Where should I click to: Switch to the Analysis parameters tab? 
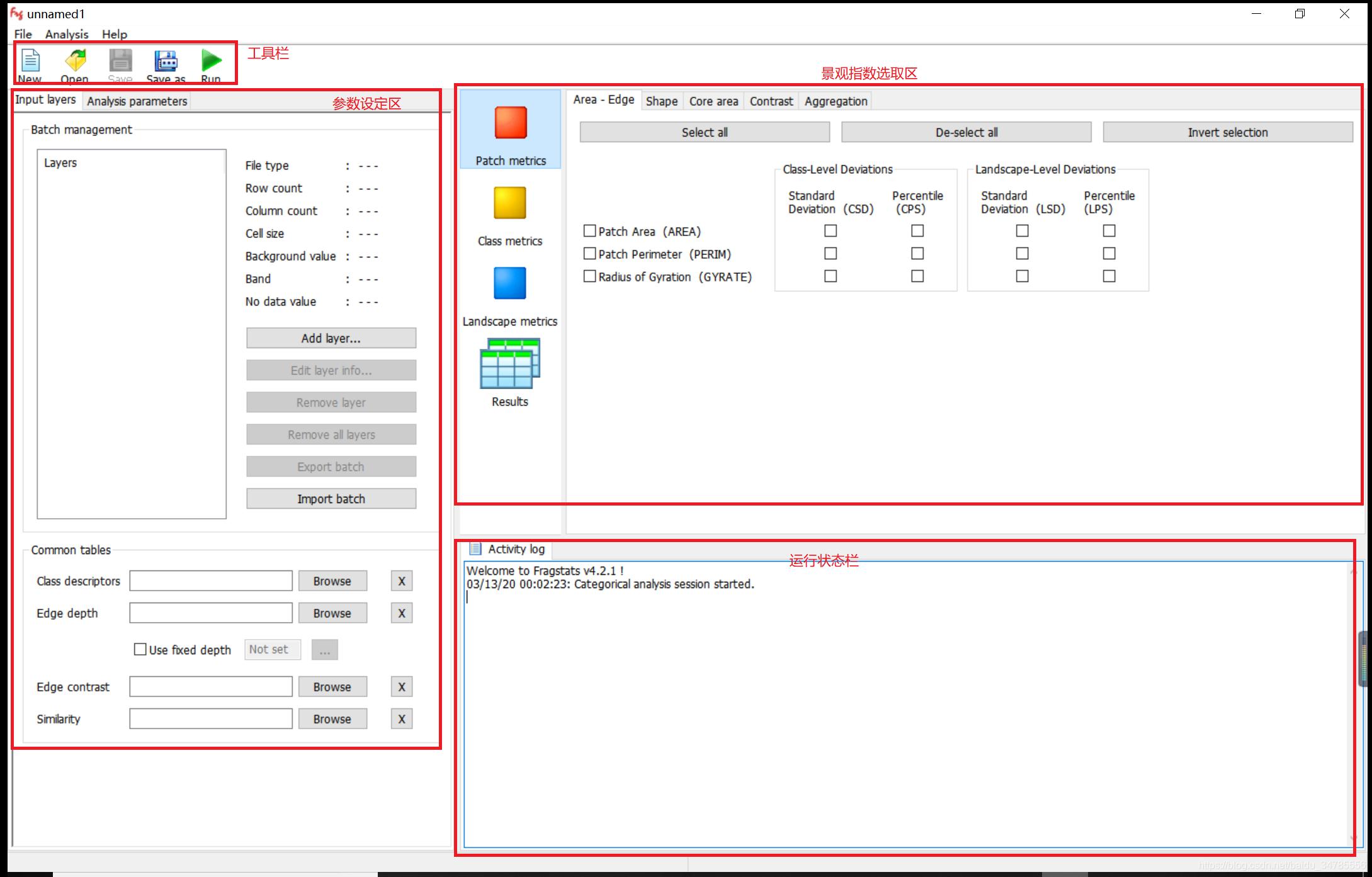[137, 101]
